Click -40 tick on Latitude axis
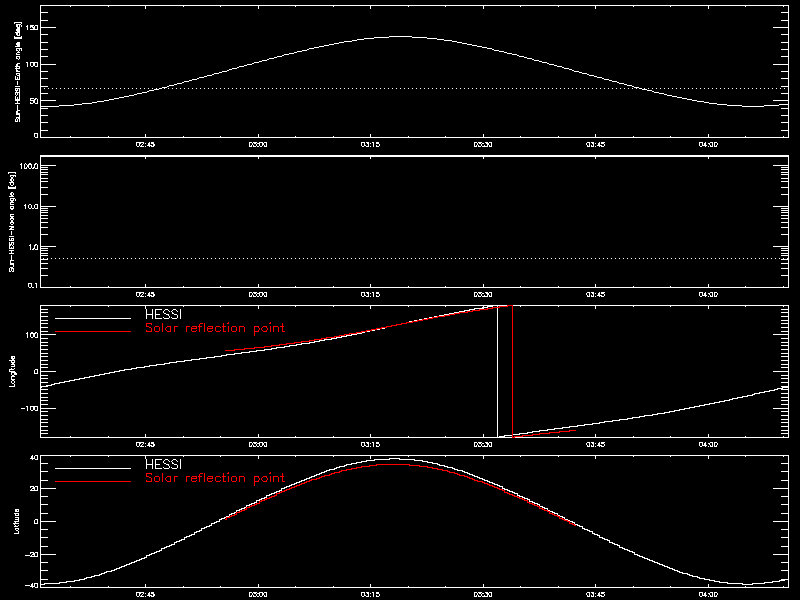This screenshot has height=600, width=800. (32, 585)
